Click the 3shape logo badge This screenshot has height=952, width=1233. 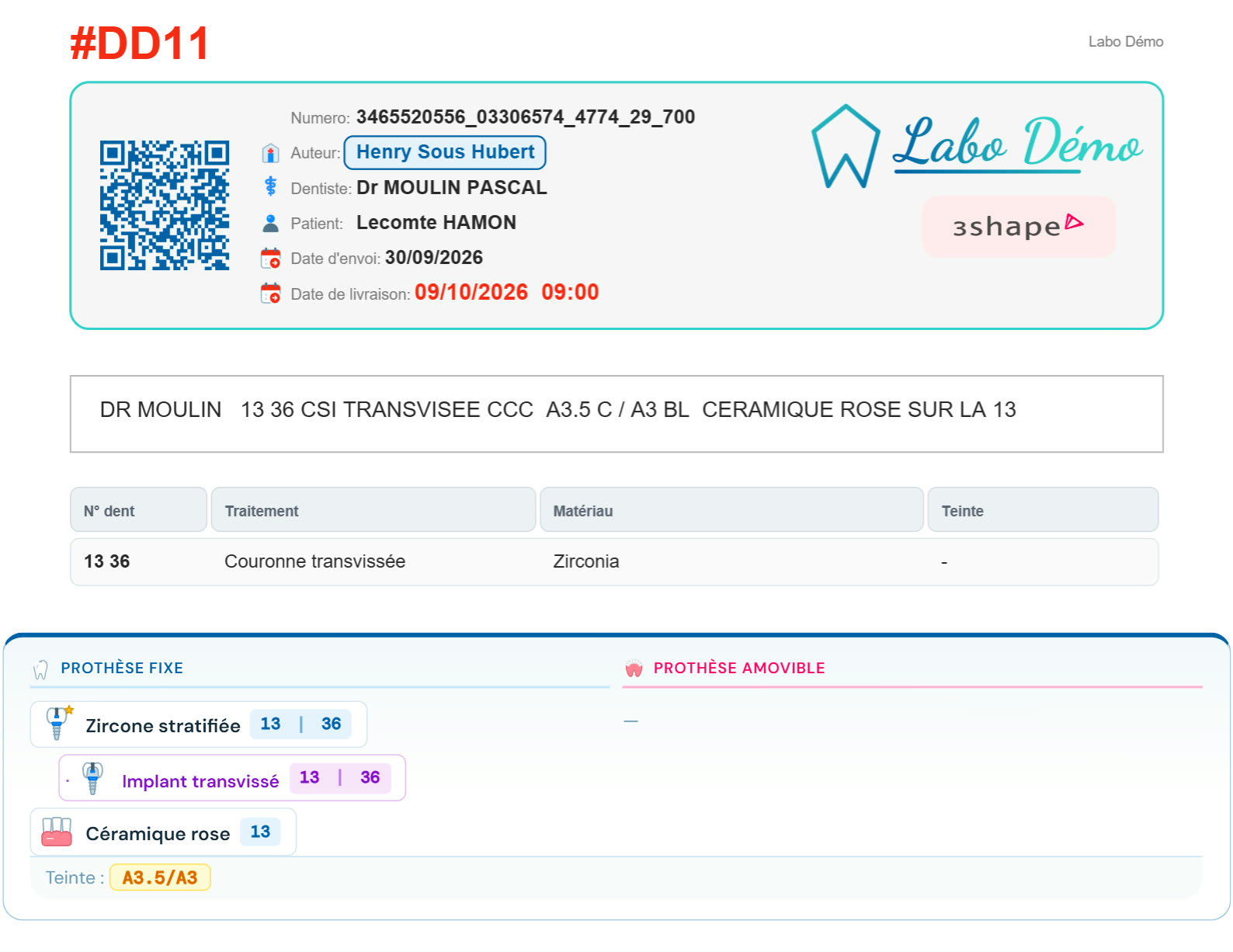click(1019, 226)
